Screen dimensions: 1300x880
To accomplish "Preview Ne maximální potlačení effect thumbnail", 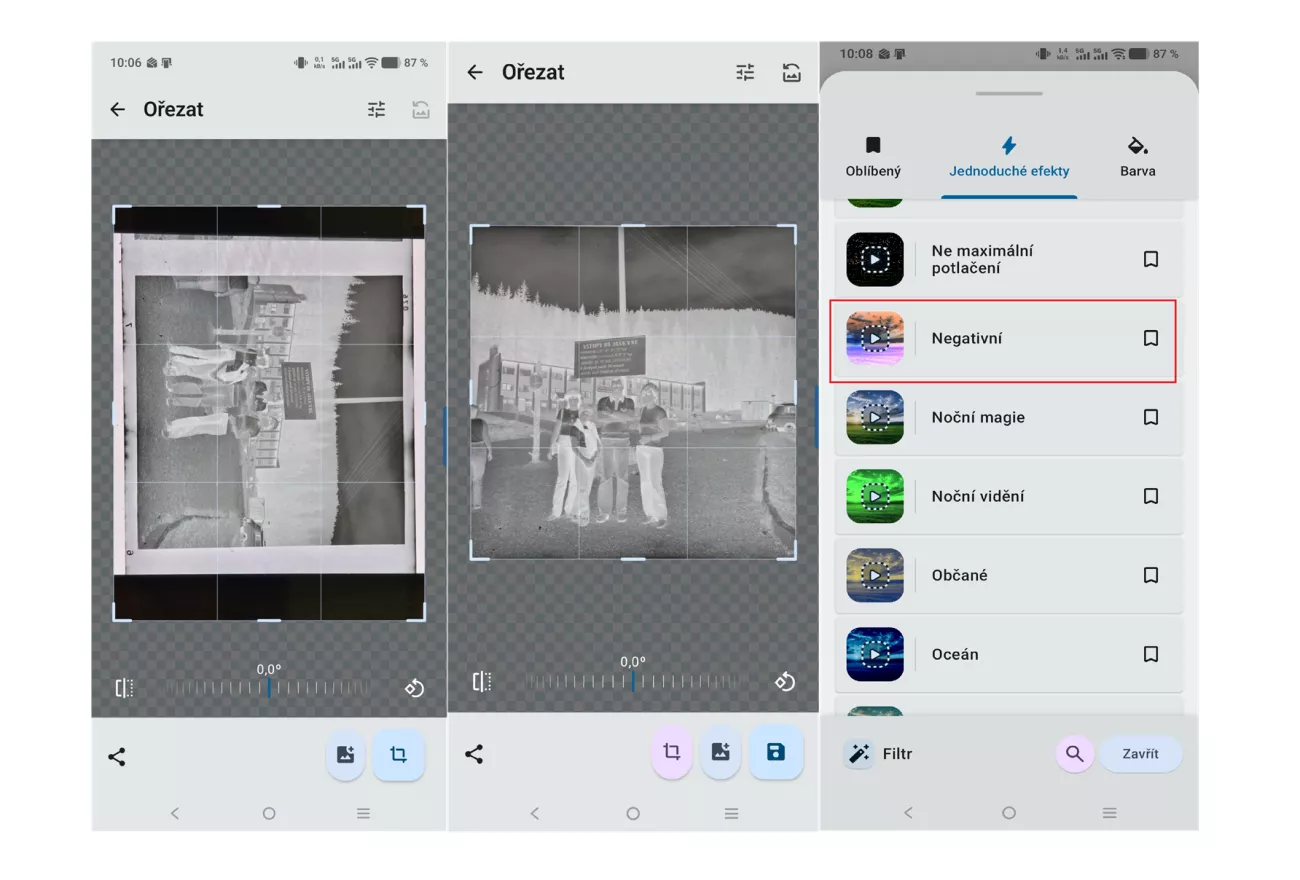I will (x=875, y=260).
